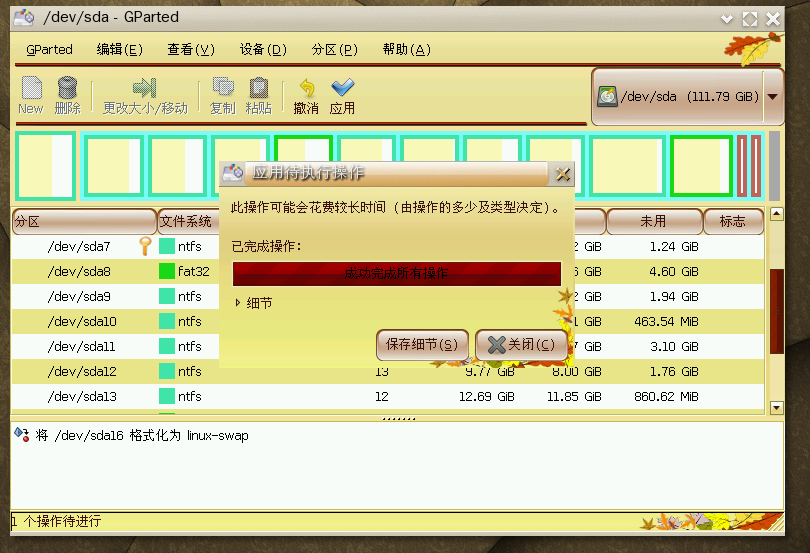Click partition list scrollbar up arrow

coord(776,214)
